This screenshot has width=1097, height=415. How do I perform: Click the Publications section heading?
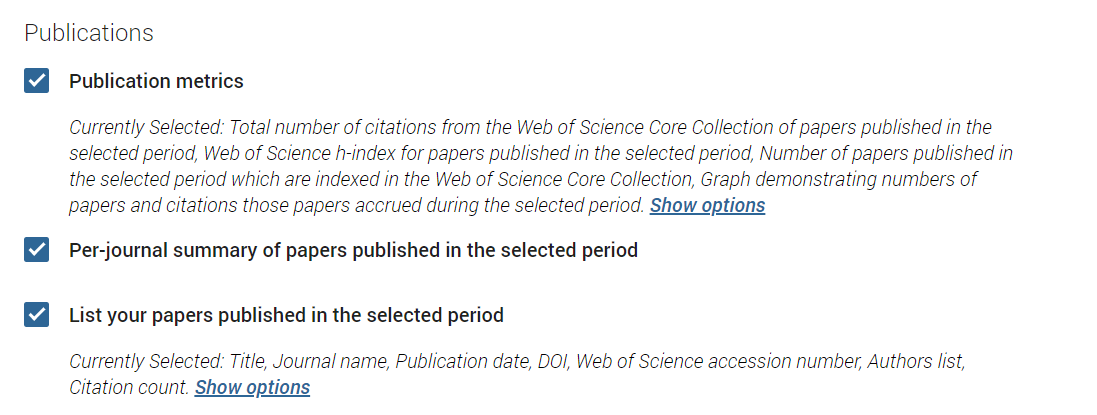tap(89, 33)
